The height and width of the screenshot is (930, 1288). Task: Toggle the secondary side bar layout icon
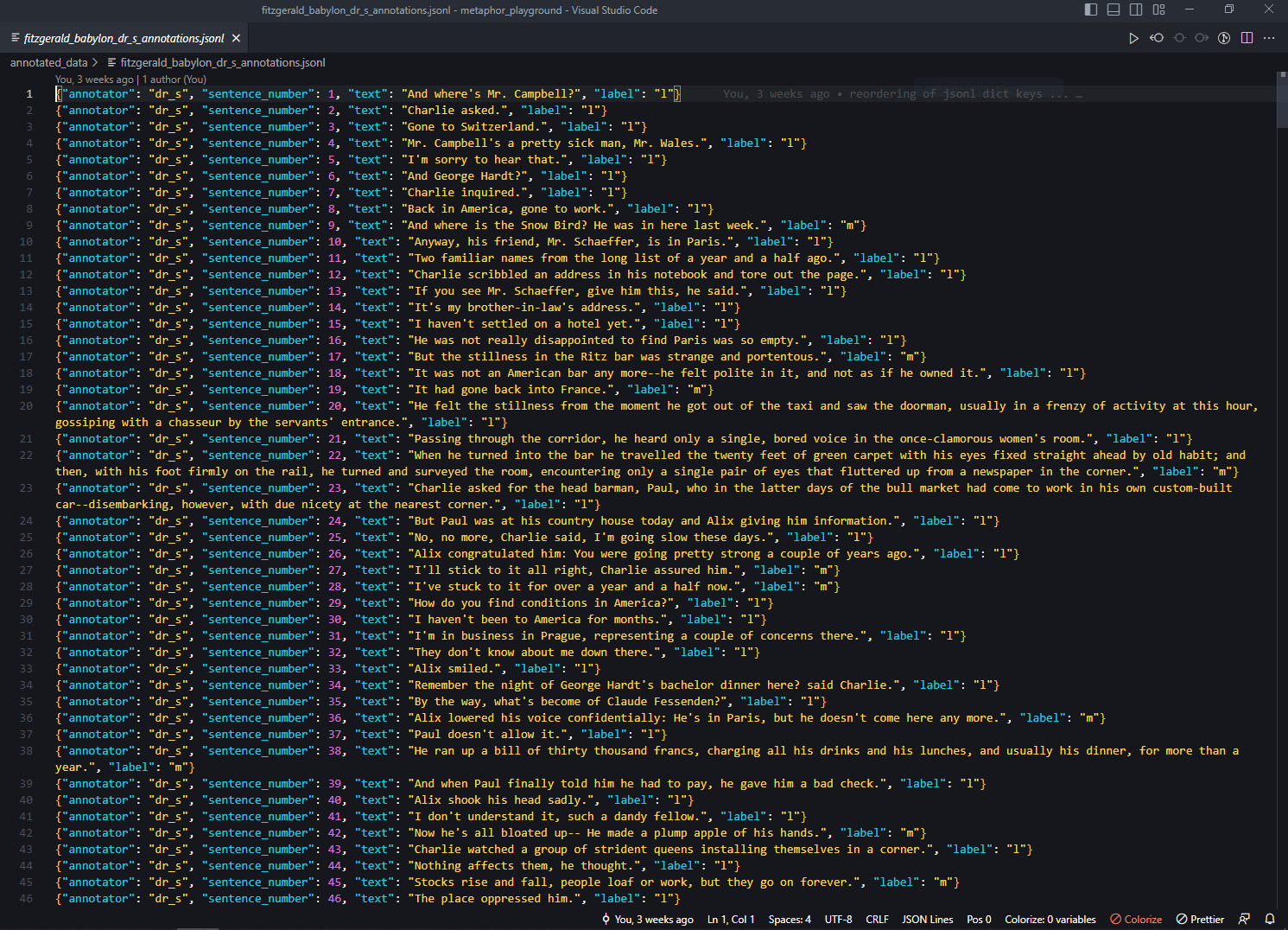[x=1136, y=10]
